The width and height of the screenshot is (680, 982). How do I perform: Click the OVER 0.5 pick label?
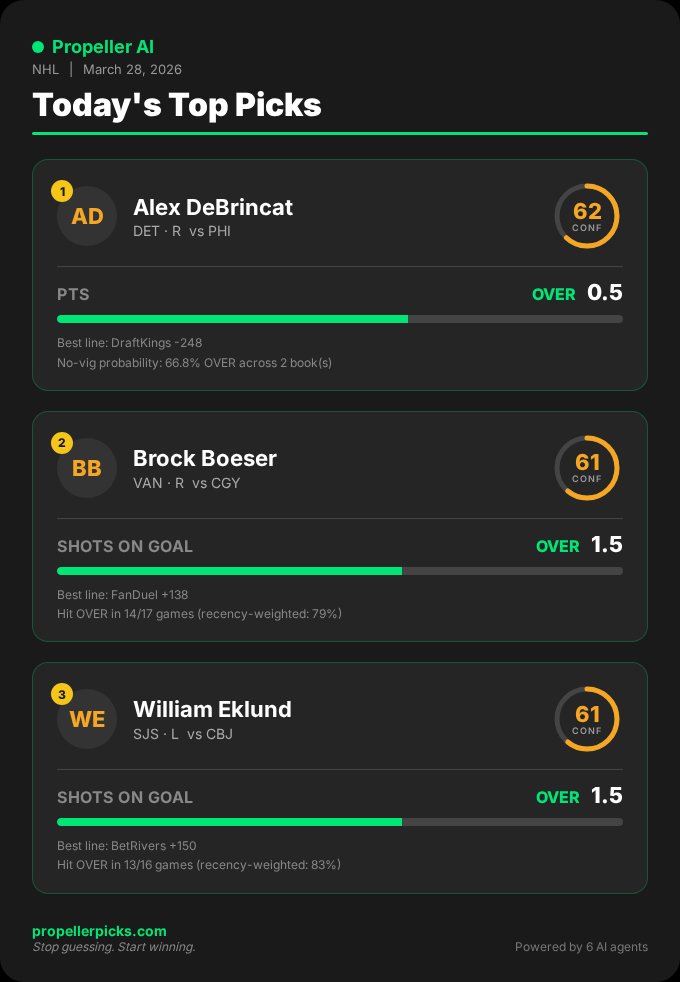577,293
